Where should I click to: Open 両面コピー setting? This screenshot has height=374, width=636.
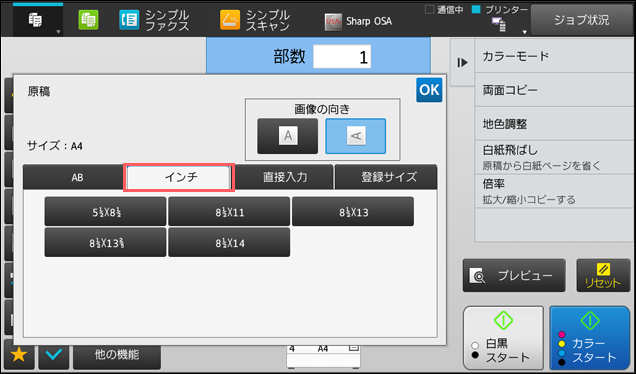pos(554,90)
